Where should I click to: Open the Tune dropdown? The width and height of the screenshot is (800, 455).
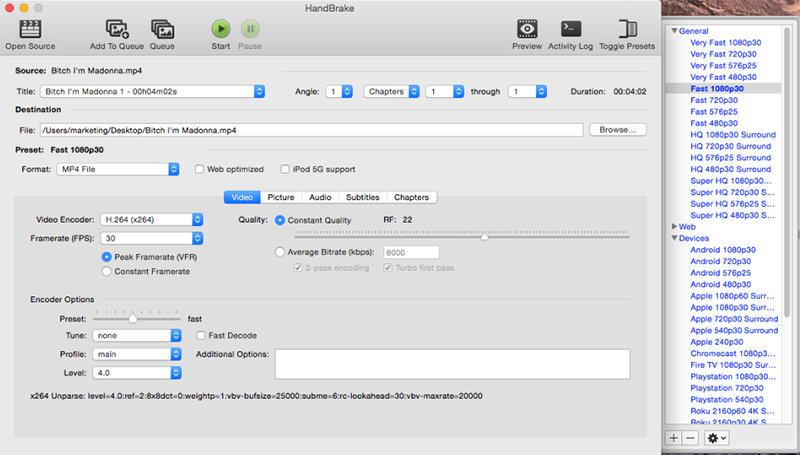tap(137, 336)
